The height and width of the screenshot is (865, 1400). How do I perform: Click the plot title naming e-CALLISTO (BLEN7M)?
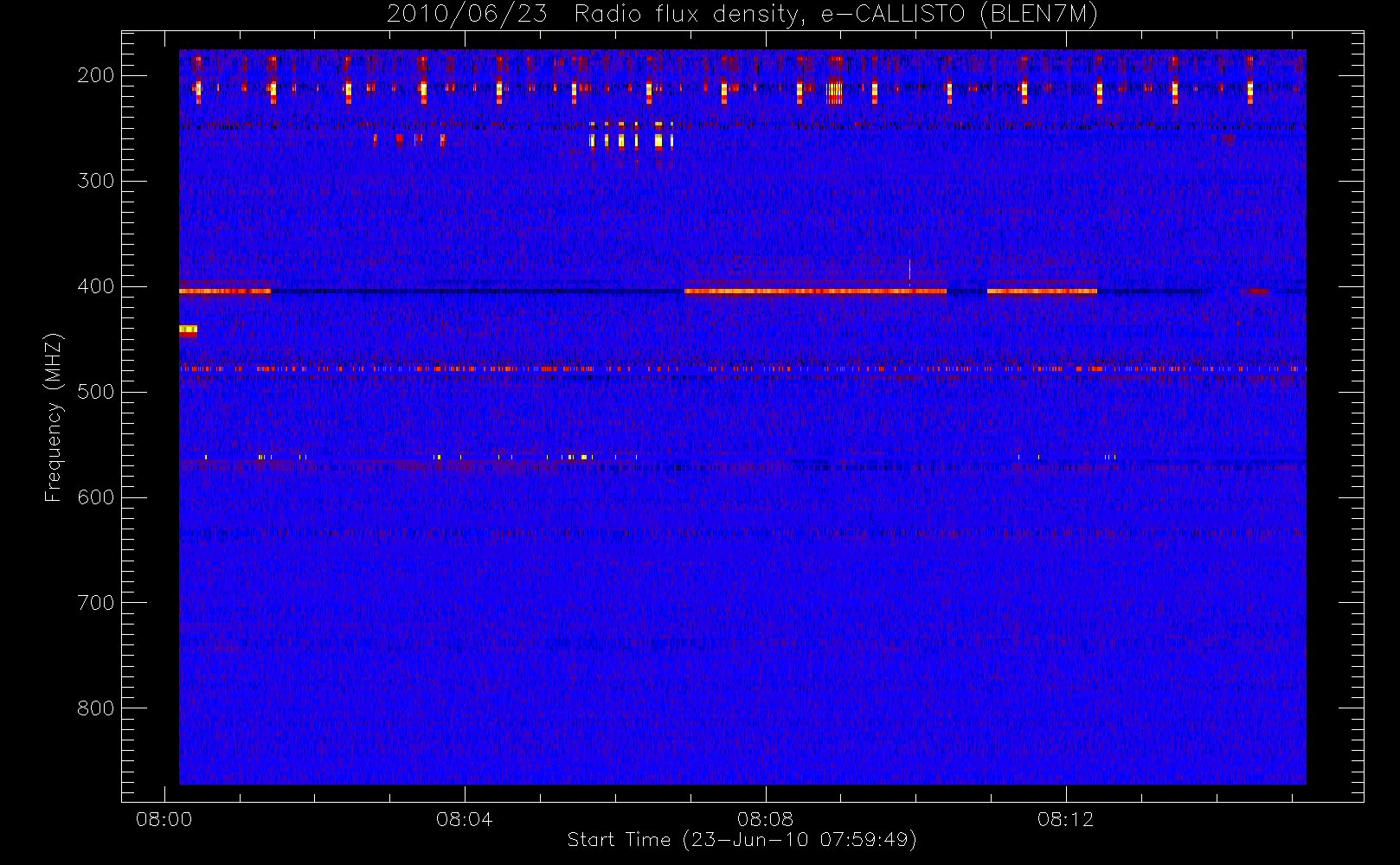(x=742, y=15)
